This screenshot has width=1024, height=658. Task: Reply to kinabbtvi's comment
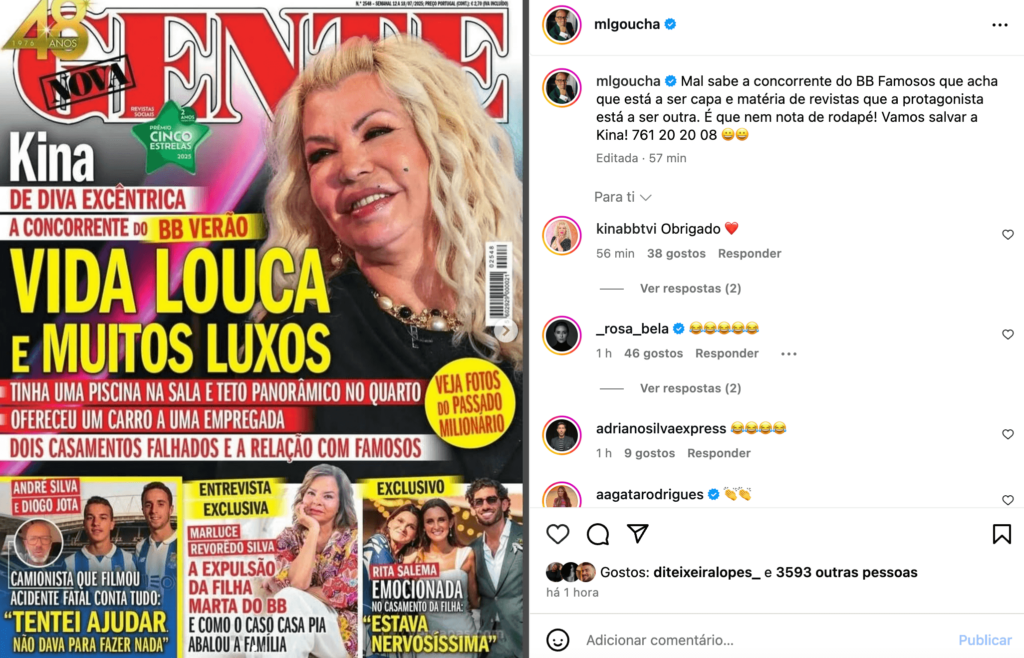point(749,253)
